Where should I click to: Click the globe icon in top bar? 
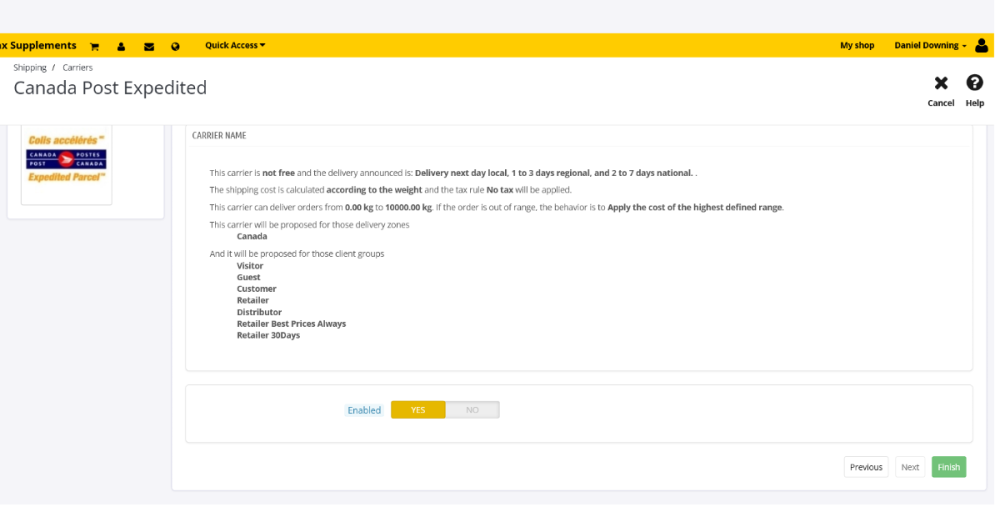176,46
